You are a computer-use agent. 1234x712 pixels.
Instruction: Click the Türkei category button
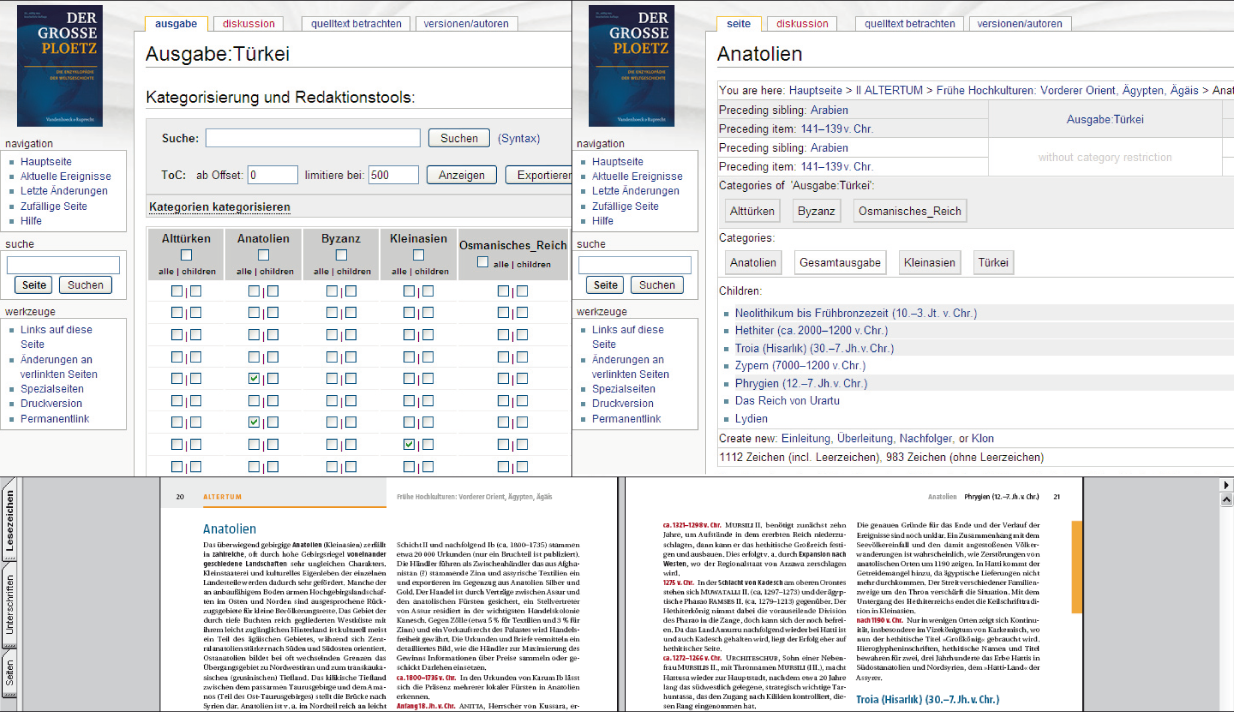tap(994, 263)
